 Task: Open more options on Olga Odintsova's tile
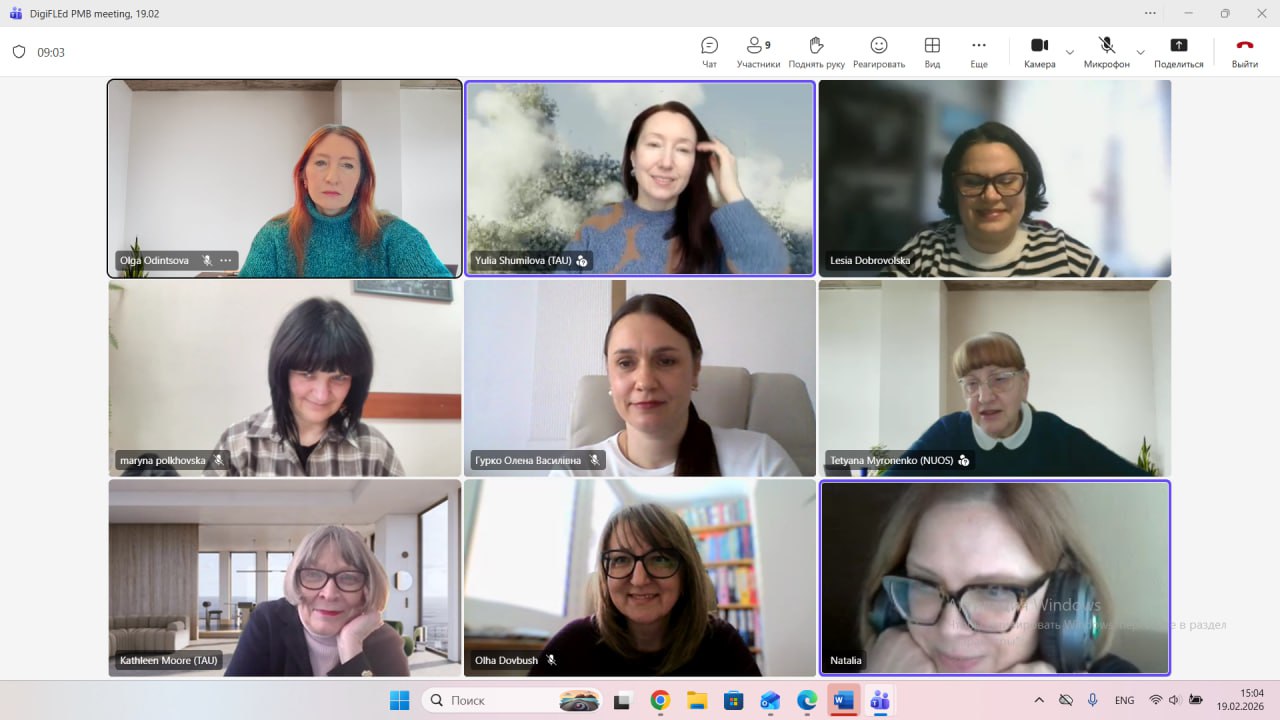click(x=226, y=260)
